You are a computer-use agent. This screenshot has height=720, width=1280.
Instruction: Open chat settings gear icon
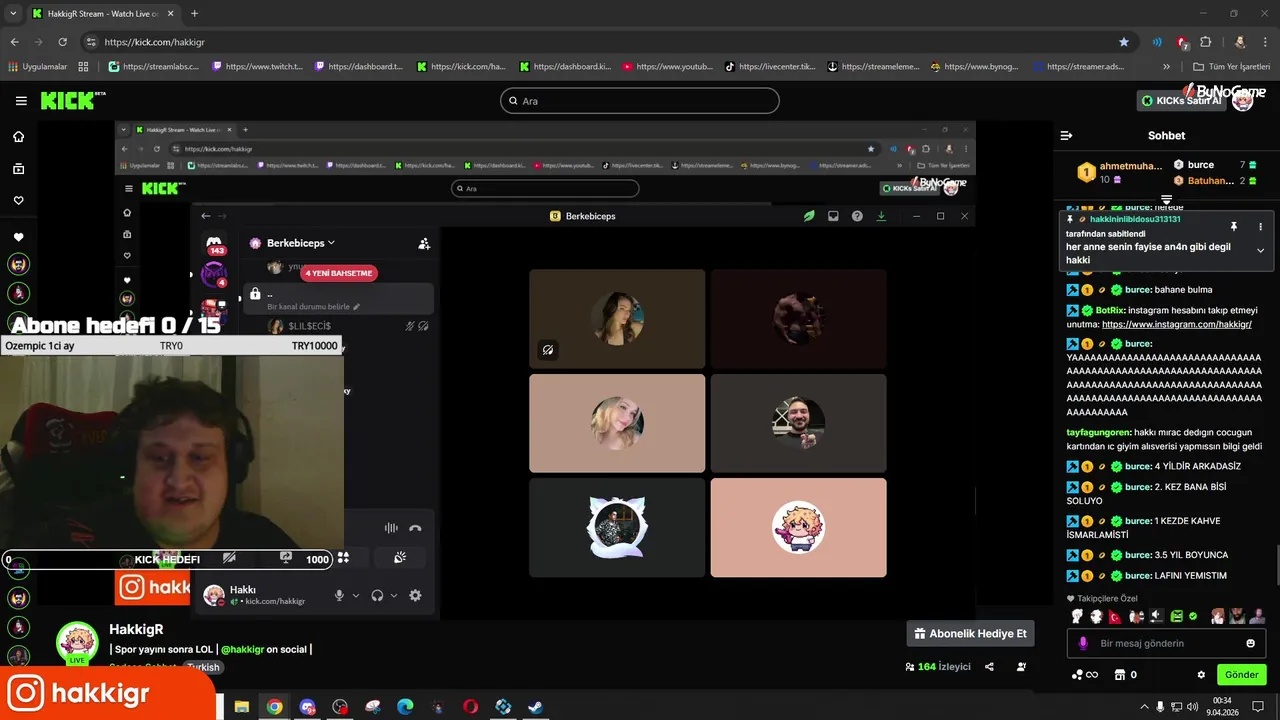click(x=1201, y=675)
